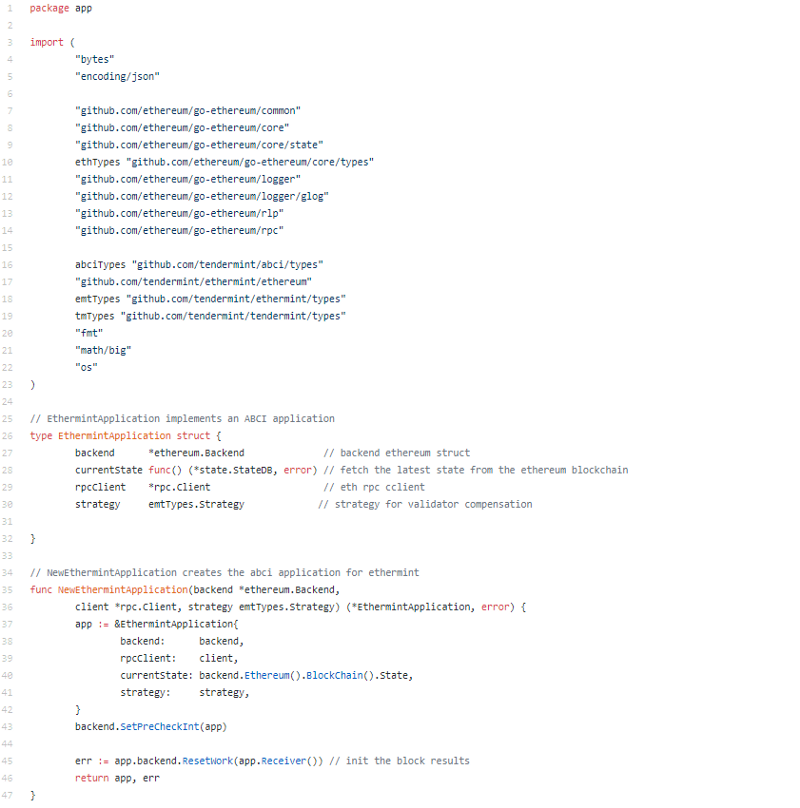The image size is (800, 808).
Task: Click line number 35 in the gutter
Action: 7,590
